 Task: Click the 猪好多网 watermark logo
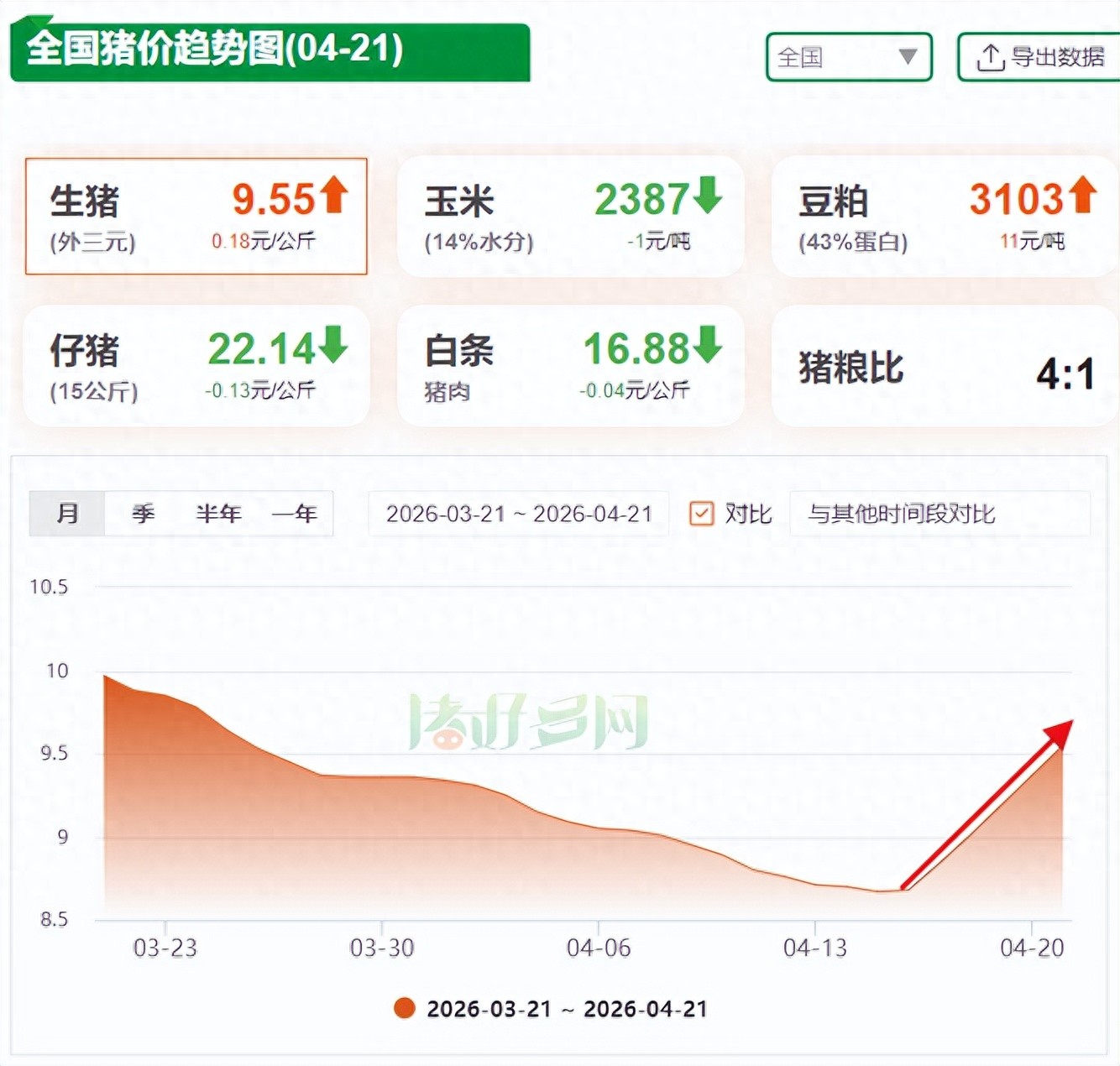[x=529, y=722]
